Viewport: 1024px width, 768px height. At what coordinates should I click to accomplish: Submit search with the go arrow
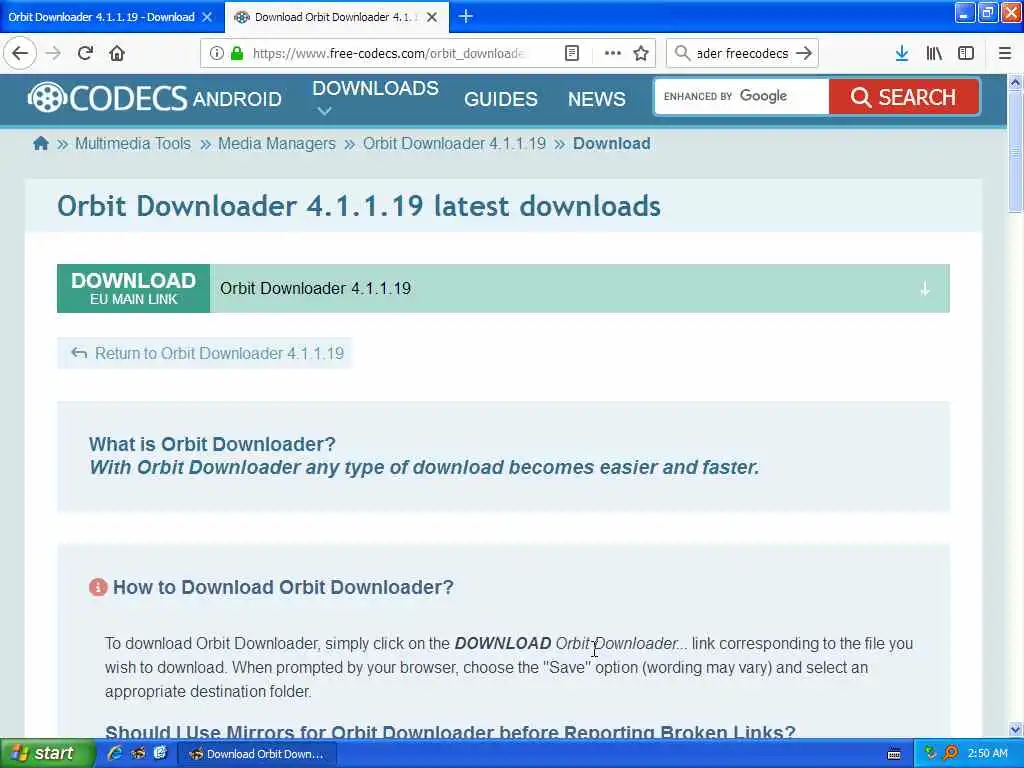[x=804, y=54]
